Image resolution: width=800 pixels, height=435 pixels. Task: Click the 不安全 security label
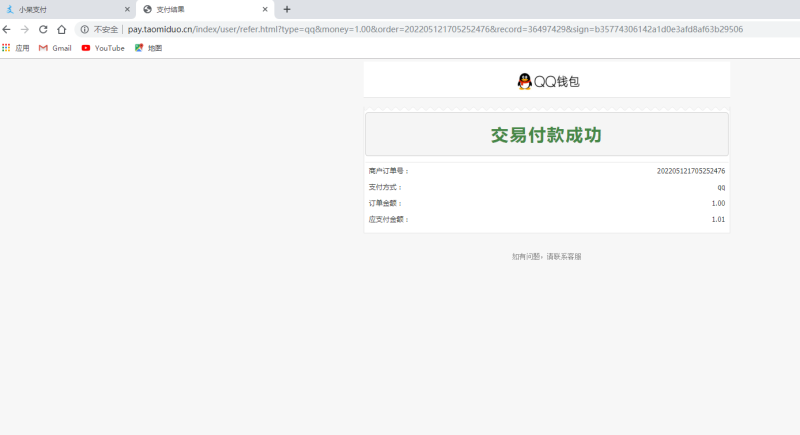click(x=106, y=30)
